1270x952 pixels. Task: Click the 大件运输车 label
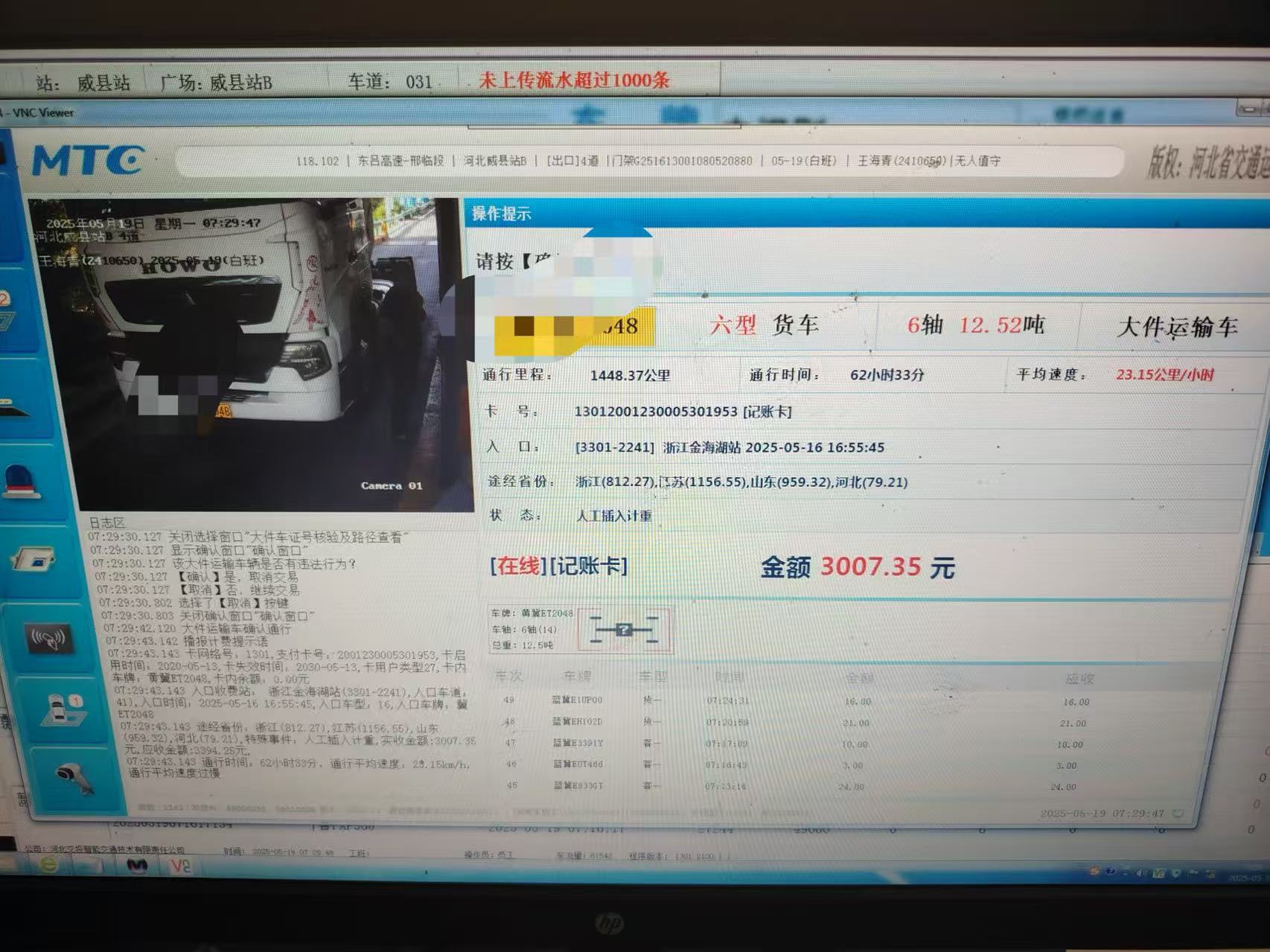coord(1177,327)
